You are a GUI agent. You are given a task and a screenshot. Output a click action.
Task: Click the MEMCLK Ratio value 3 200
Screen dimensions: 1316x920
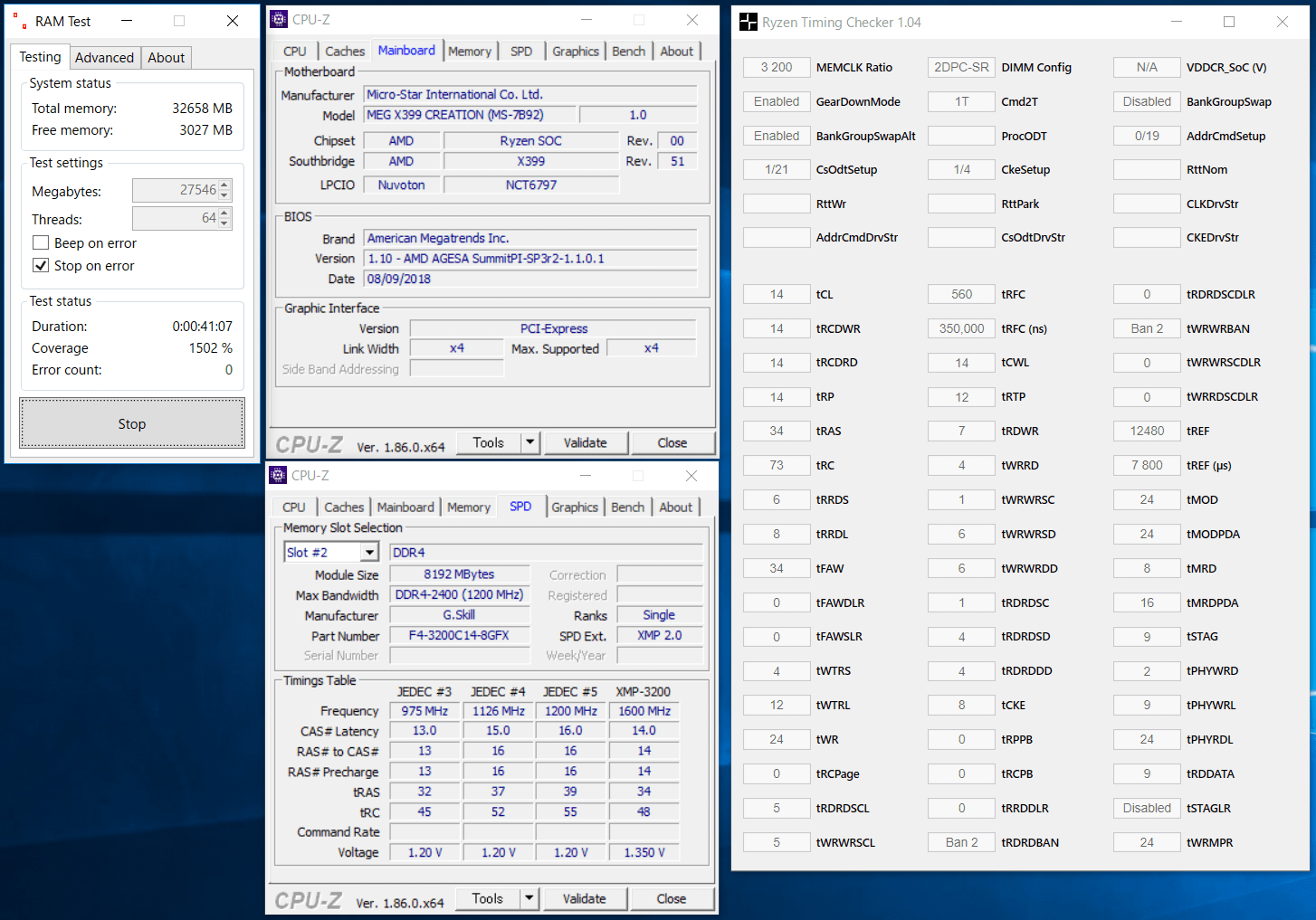point(777,67)
